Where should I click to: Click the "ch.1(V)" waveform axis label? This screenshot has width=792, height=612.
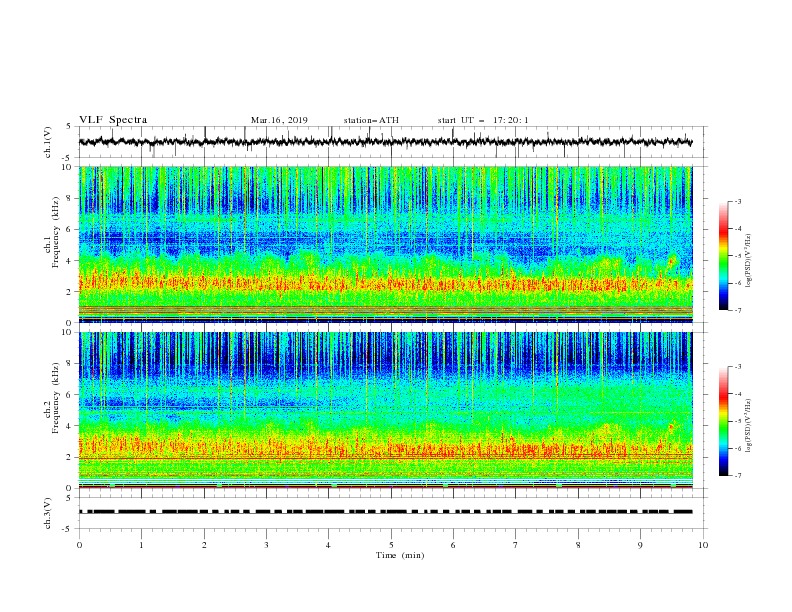click(48, 142)
